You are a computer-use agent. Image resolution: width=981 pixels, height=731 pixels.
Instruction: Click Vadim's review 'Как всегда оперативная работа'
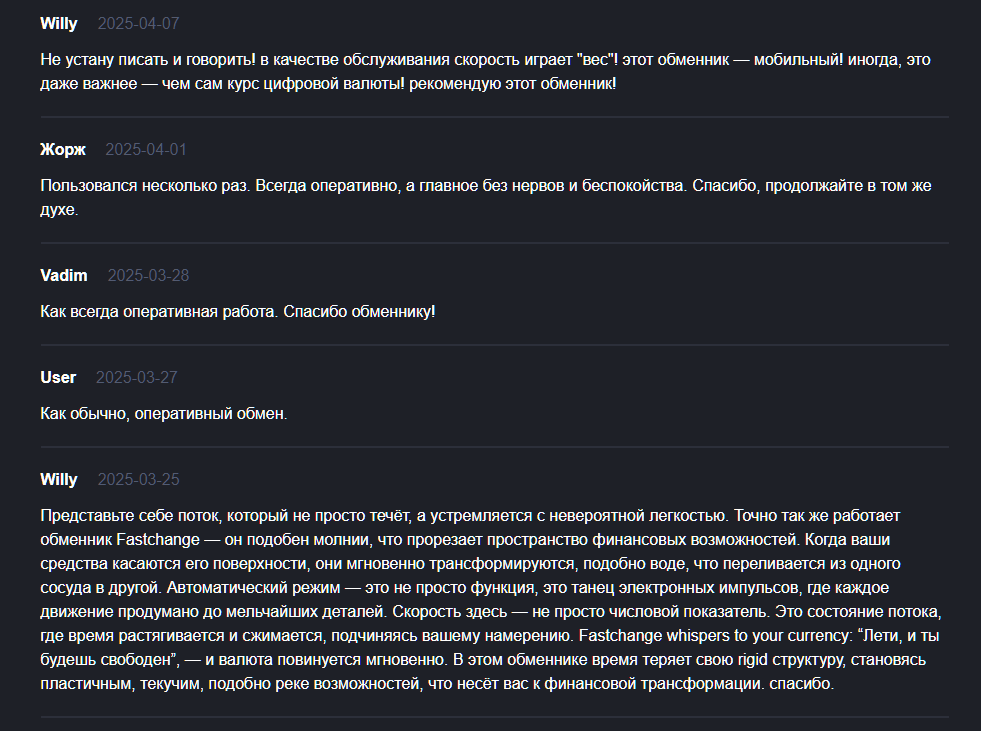coord(238,312)
